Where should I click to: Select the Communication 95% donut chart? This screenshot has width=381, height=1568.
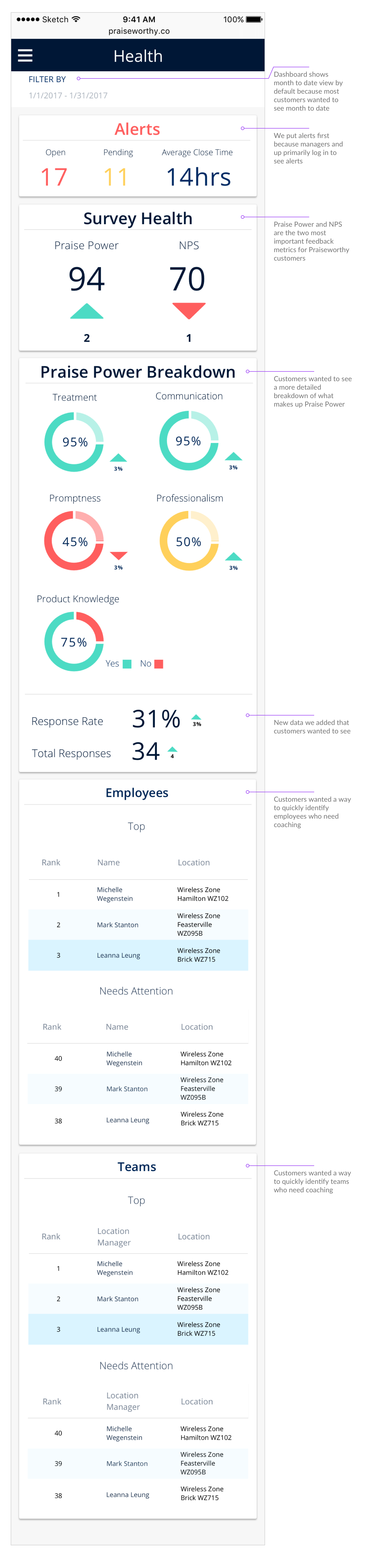click(189, 440)
